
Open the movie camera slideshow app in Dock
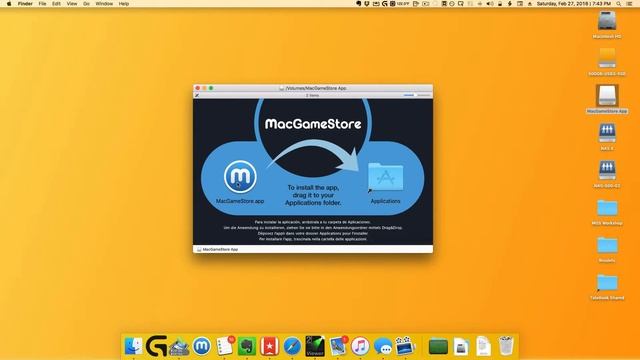point(405,346)
